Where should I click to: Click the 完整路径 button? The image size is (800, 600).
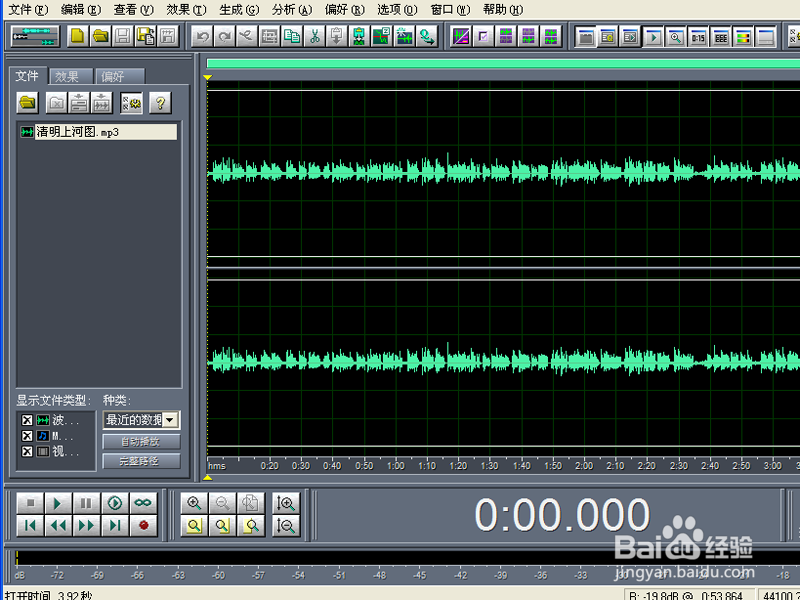141,461
